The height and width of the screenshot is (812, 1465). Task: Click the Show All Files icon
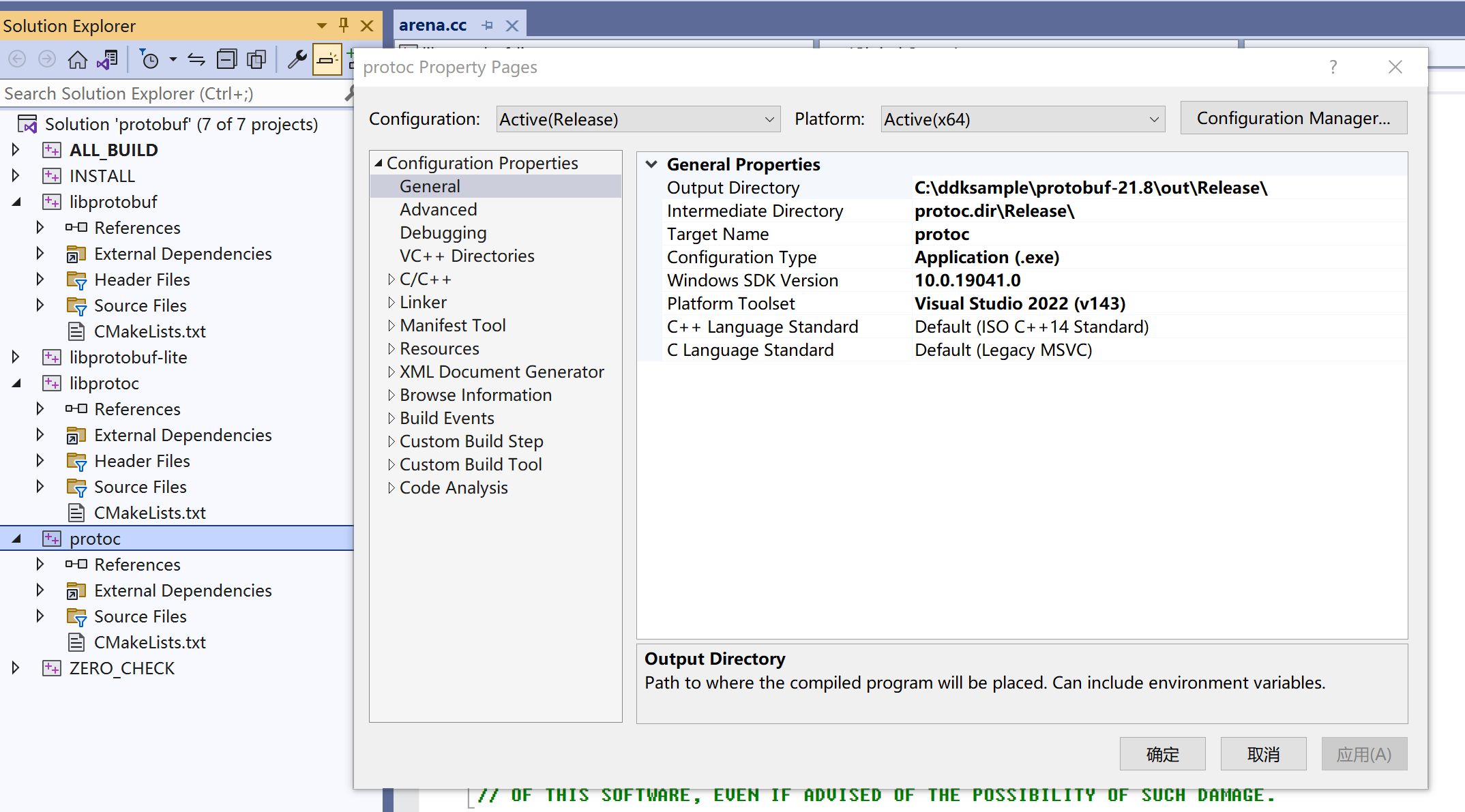click(256, 60)
